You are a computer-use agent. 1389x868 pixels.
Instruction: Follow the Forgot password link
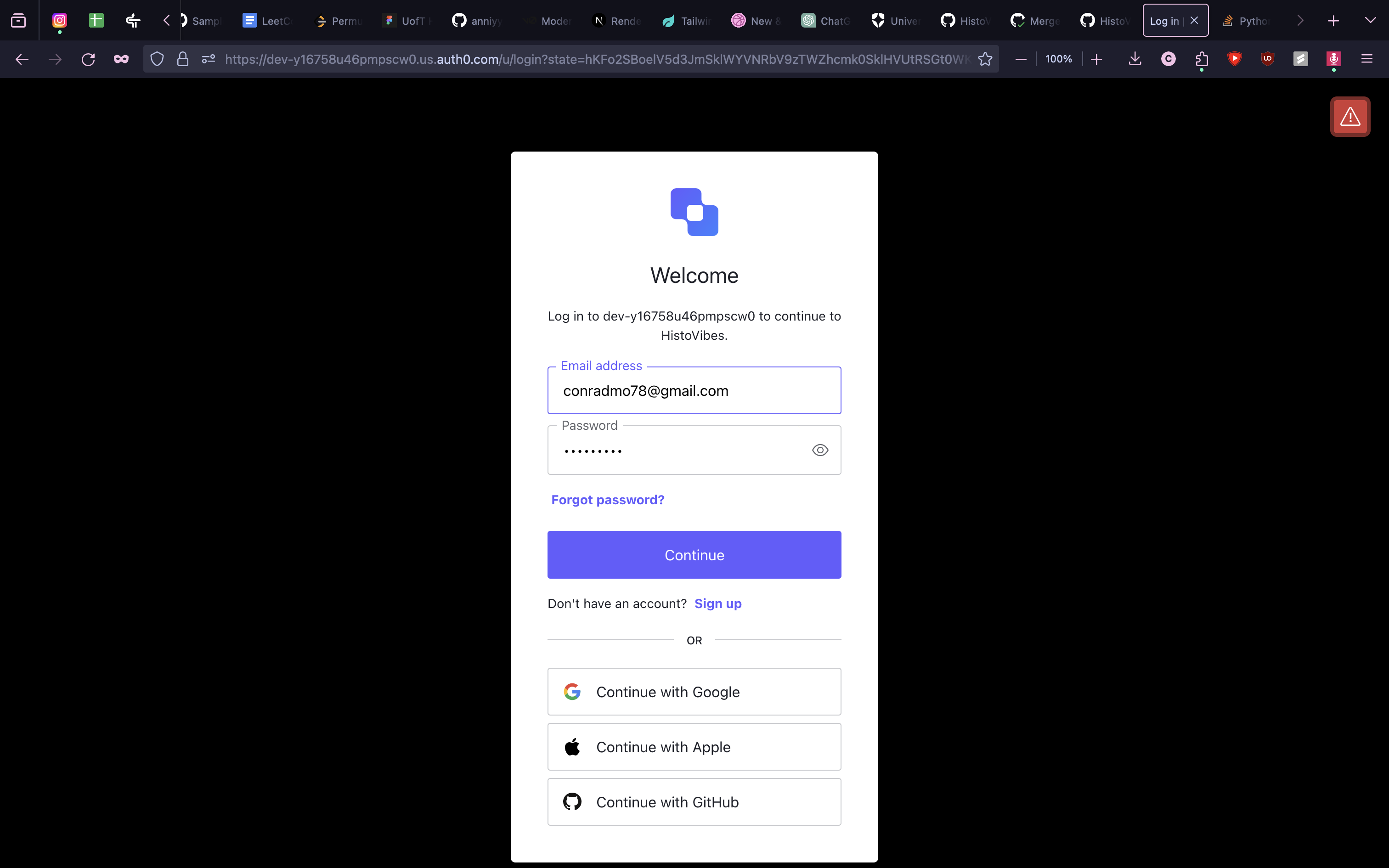click(x=607, y=500)
